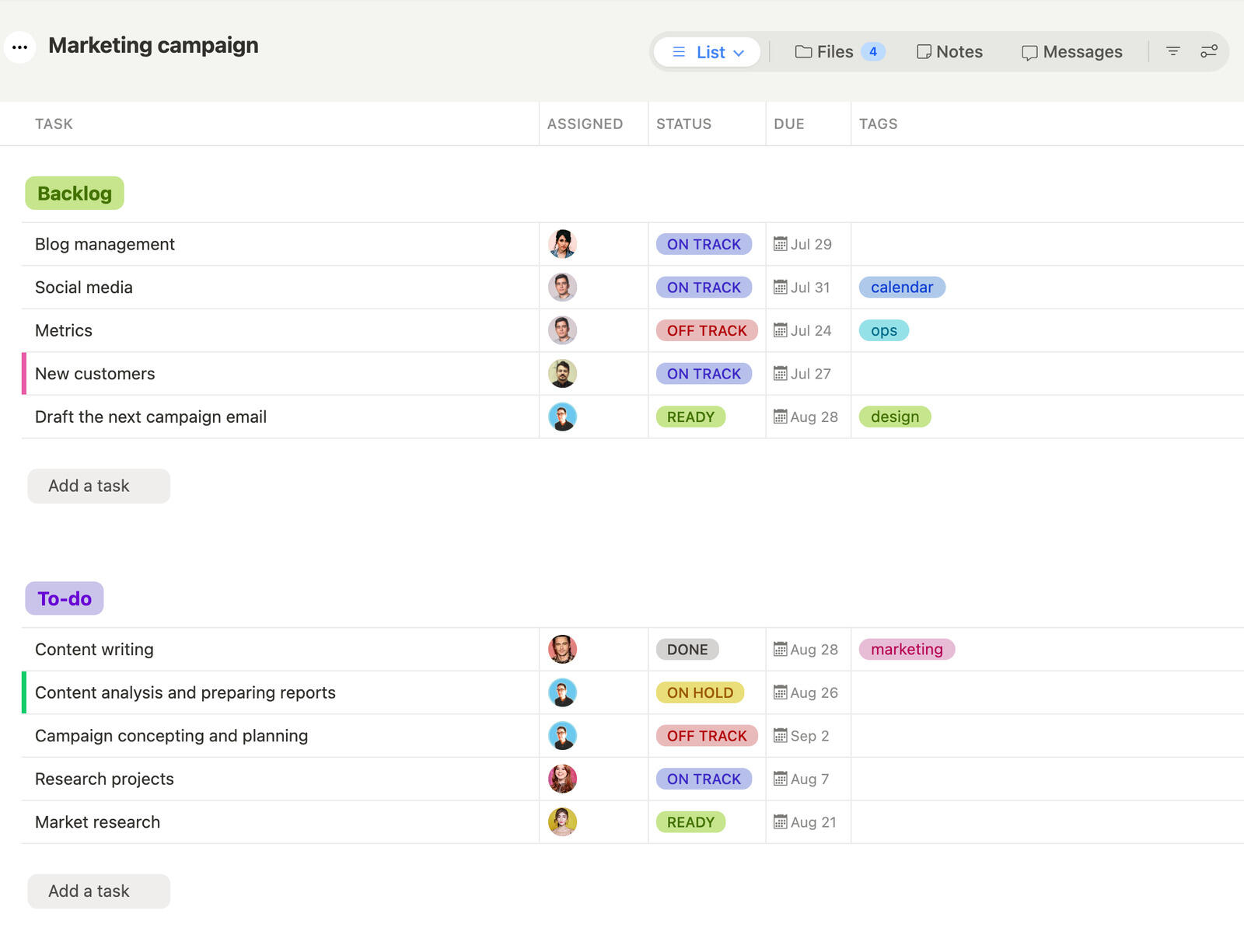Open view settings sliders icon
The width and height of the screenshot is (1244, 952).
click(1209, 51)
